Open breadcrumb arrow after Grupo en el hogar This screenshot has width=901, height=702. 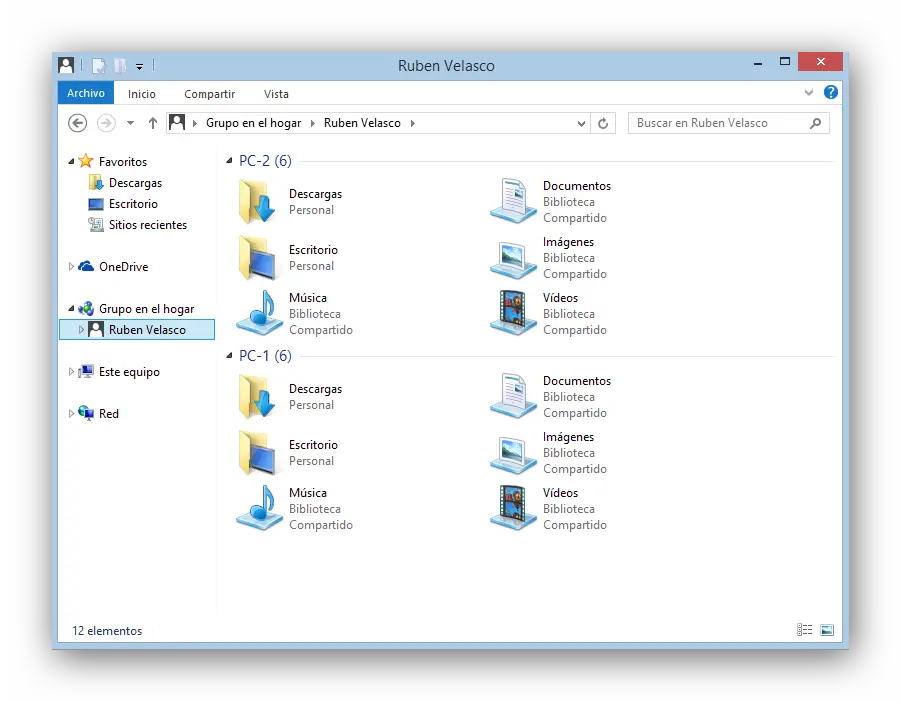[313, 124]
